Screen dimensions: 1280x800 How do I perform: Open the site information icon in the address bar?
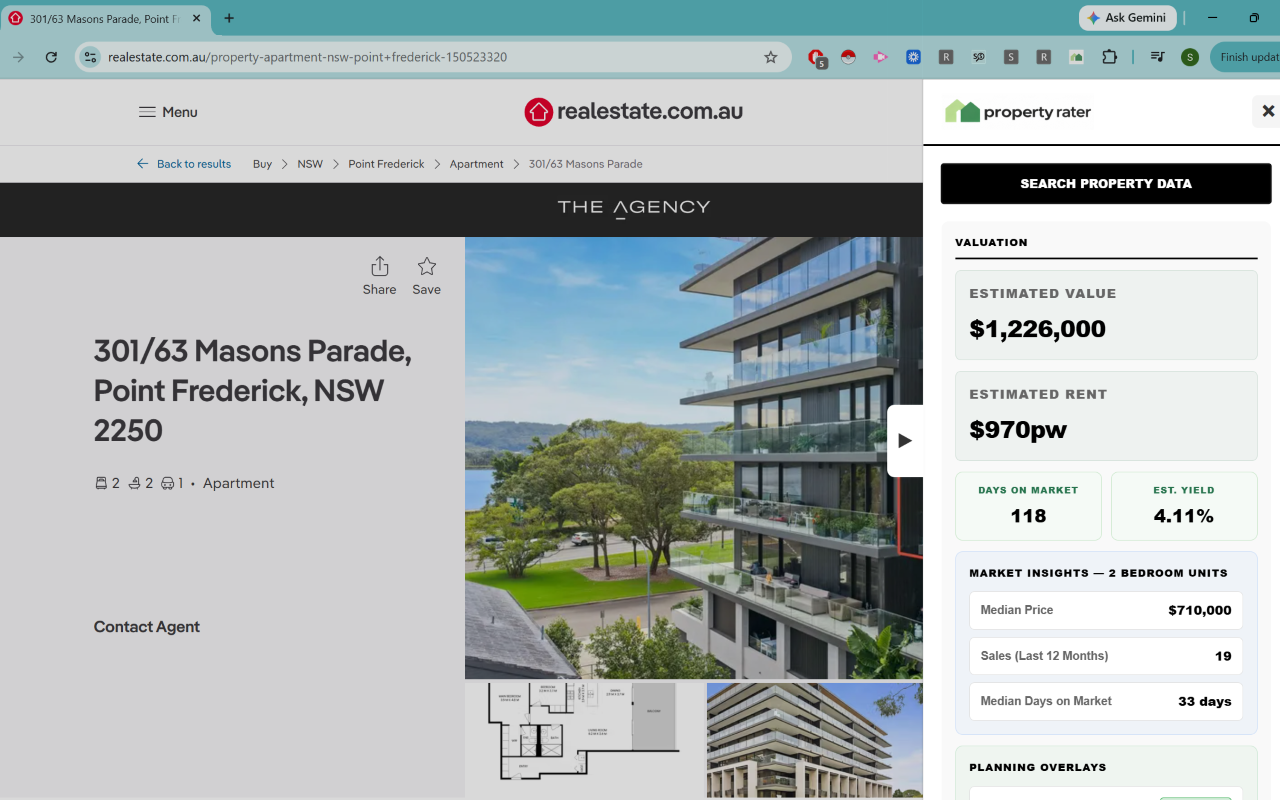pos(91,57)
